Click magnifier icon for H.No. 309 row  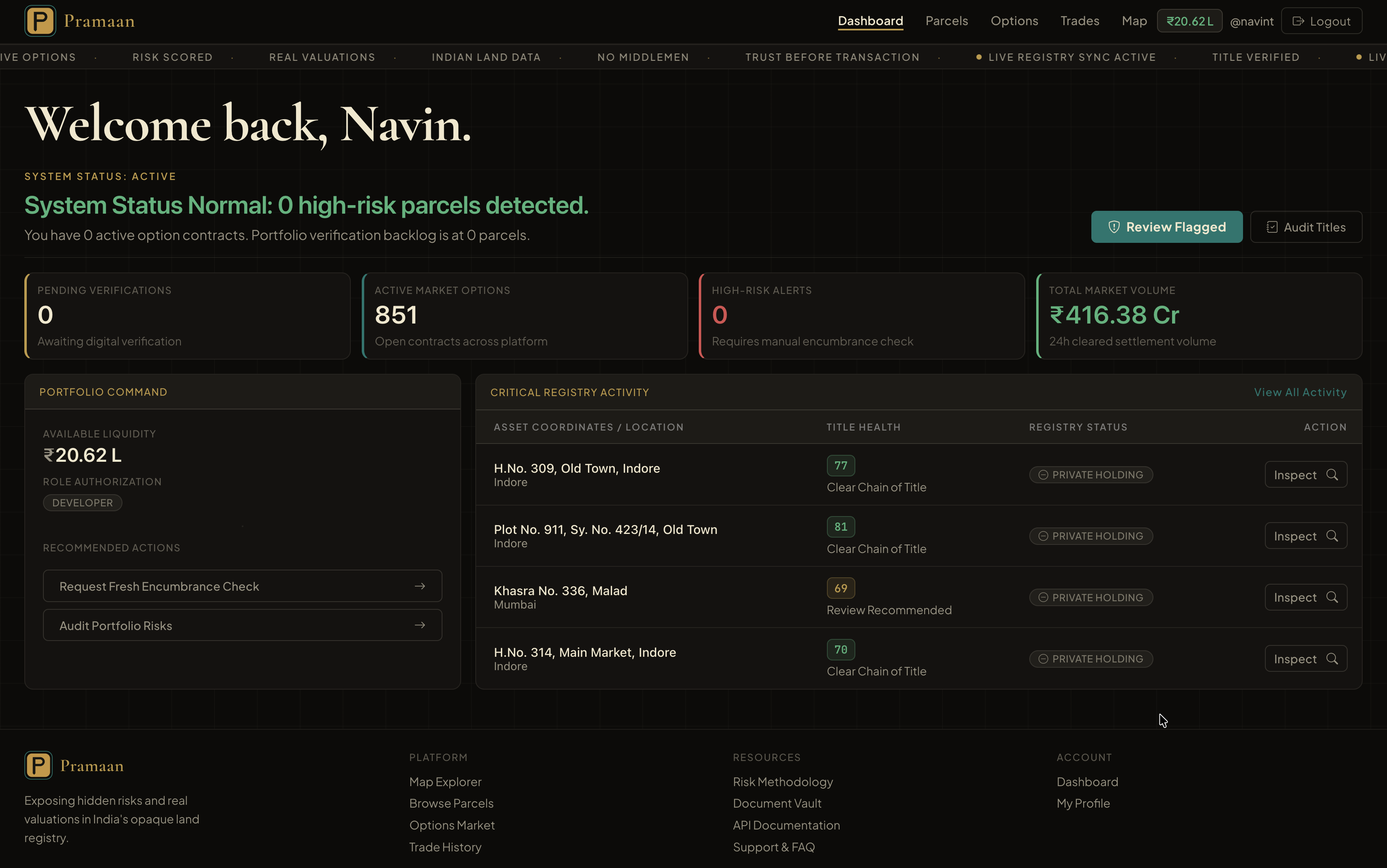click(1332, 475)
